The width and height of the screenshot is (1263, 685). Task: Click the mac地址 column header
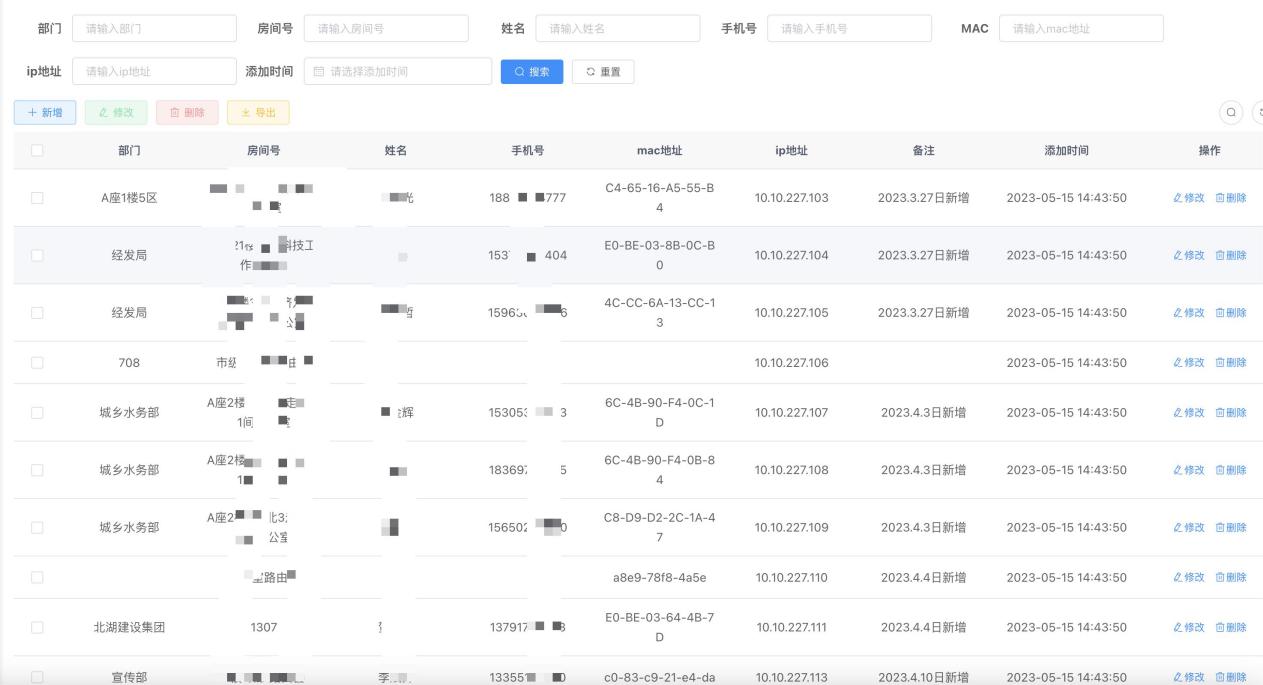click(659, 151)
